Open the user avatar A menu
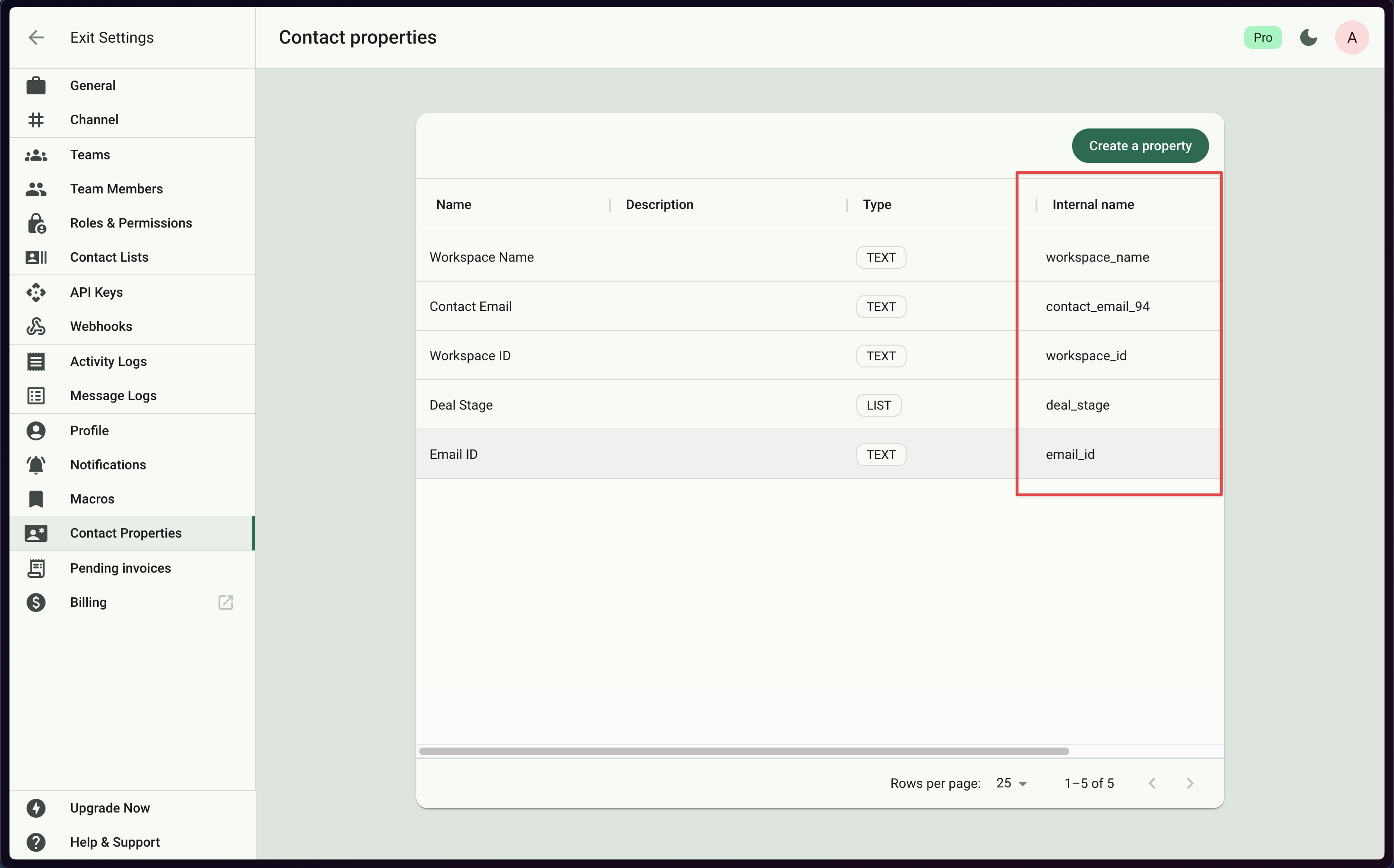The height and width of the screenshot is (868, 1394). tap(1351, 37)
